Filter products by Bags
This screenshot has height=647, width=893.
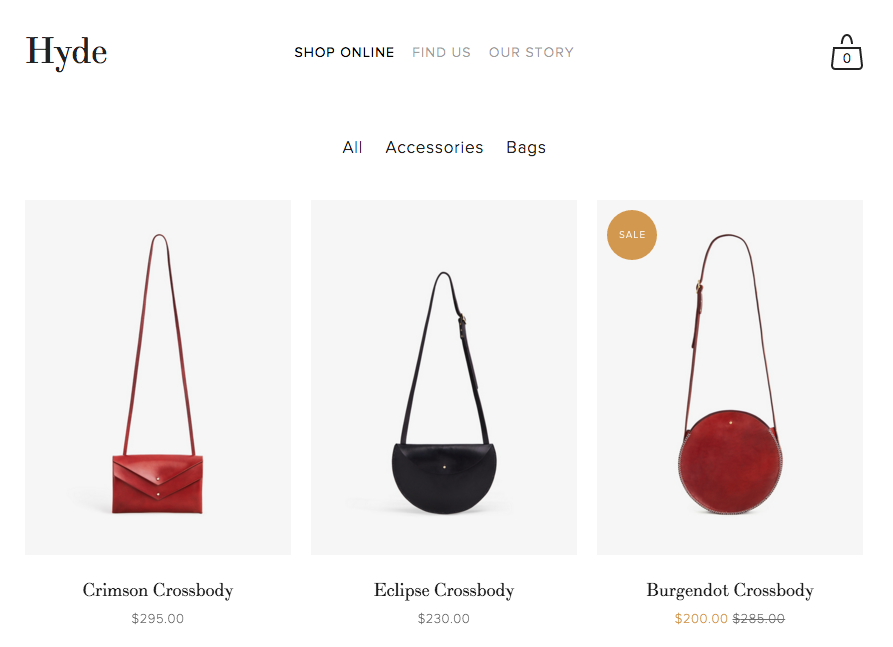[526, 148]
